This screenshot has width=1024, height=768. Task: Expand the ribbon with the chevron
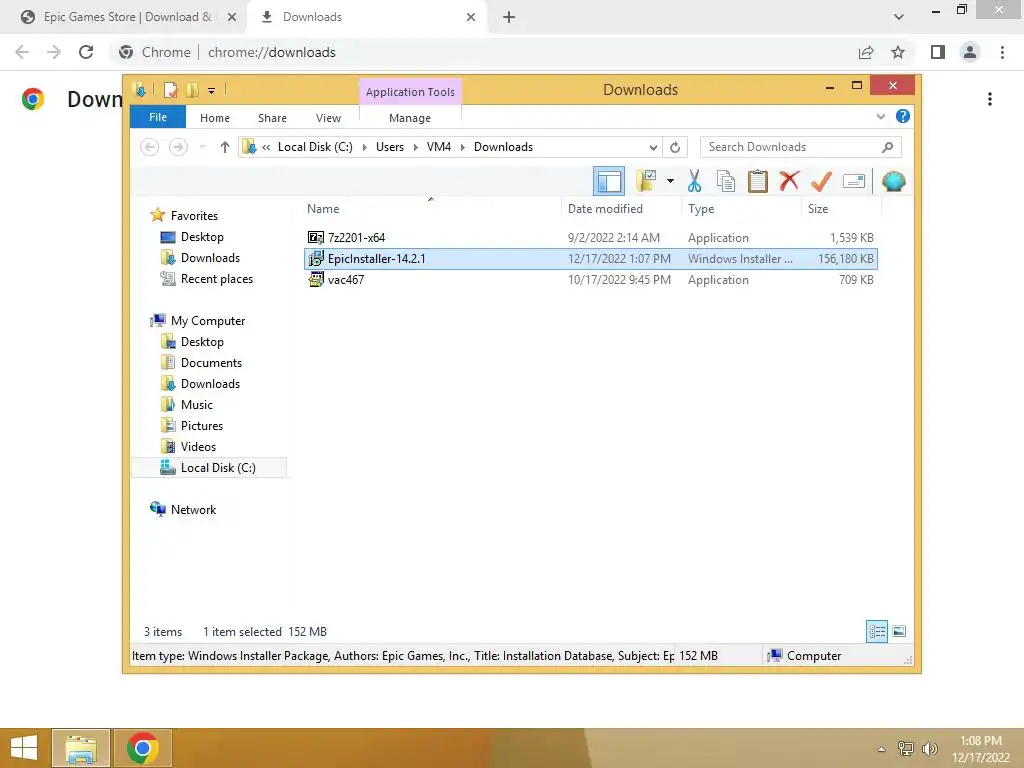880,116
